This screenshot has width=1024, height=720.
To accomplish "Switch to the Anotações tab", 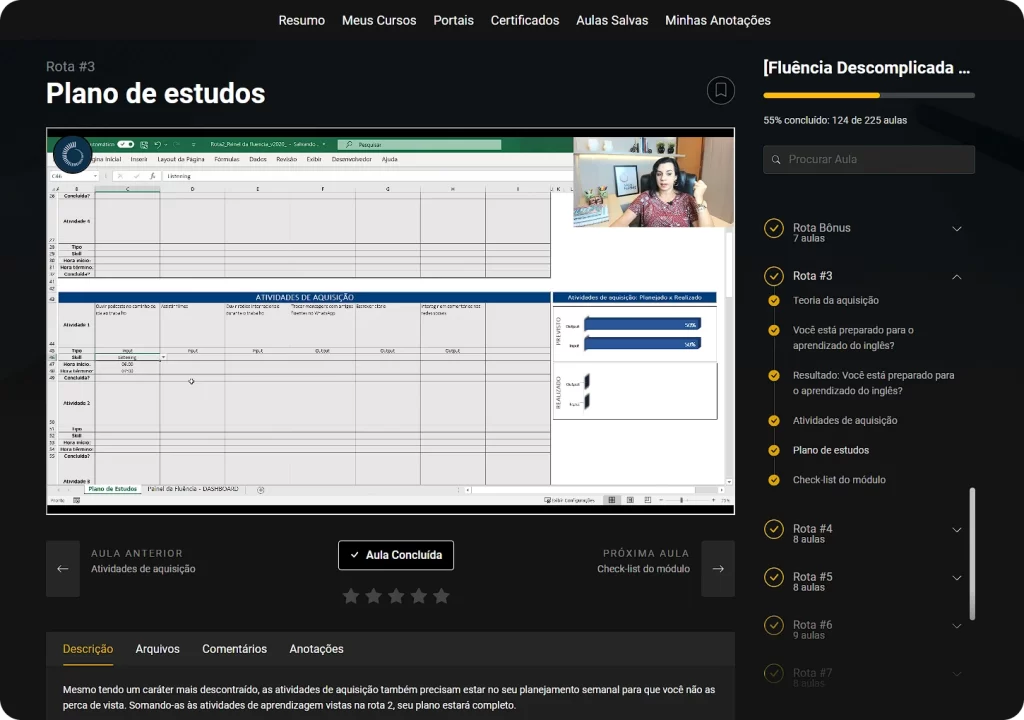I will pyautogui.click(x=317, y=649).
